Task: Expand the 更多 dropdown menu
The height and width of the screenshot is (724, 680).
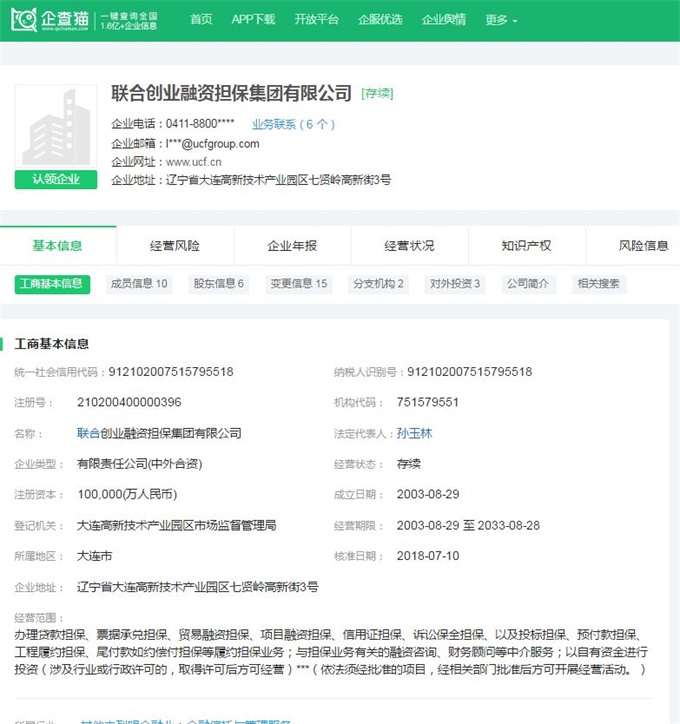Action: point(501,20)
